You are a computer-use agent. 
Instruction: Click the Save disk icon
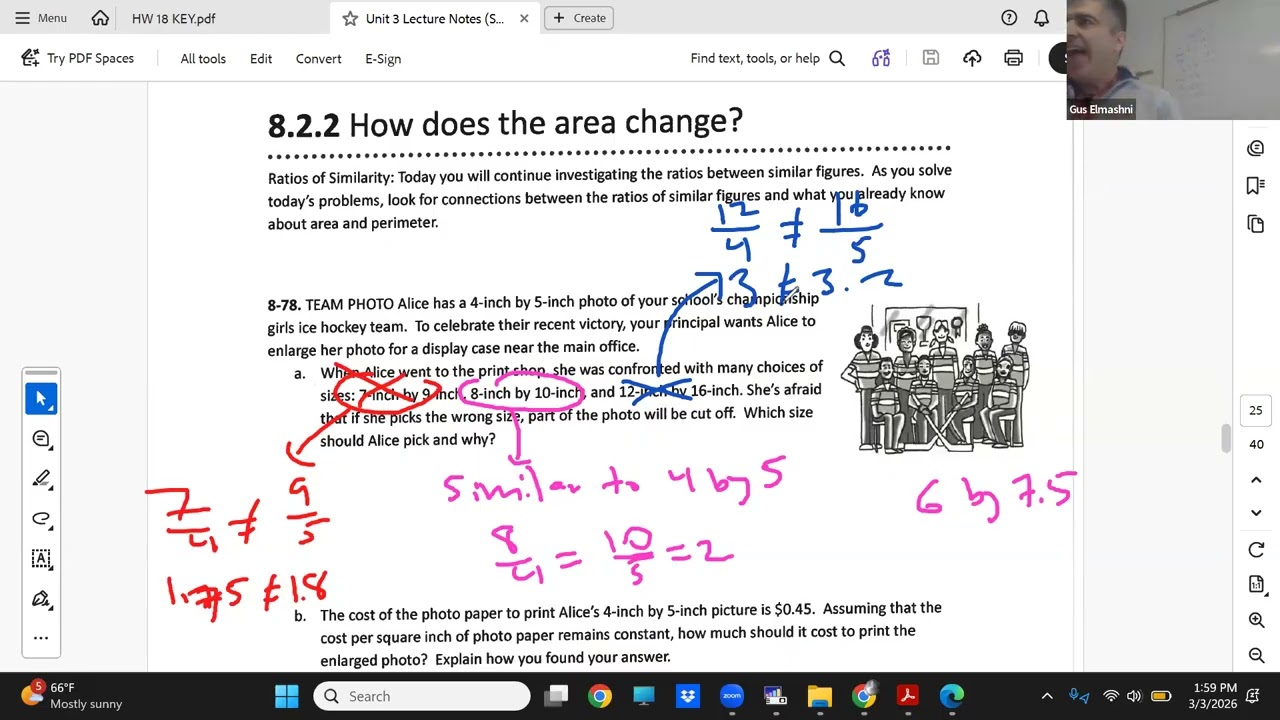point(930,58)
